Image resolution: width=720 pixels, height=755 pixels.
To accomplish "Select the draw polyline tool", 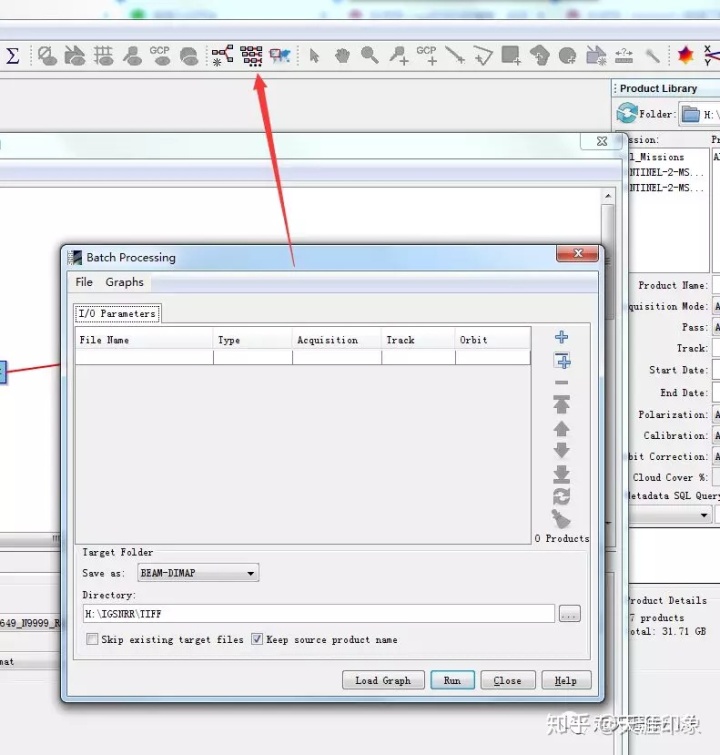I will (x=483, y=55).
